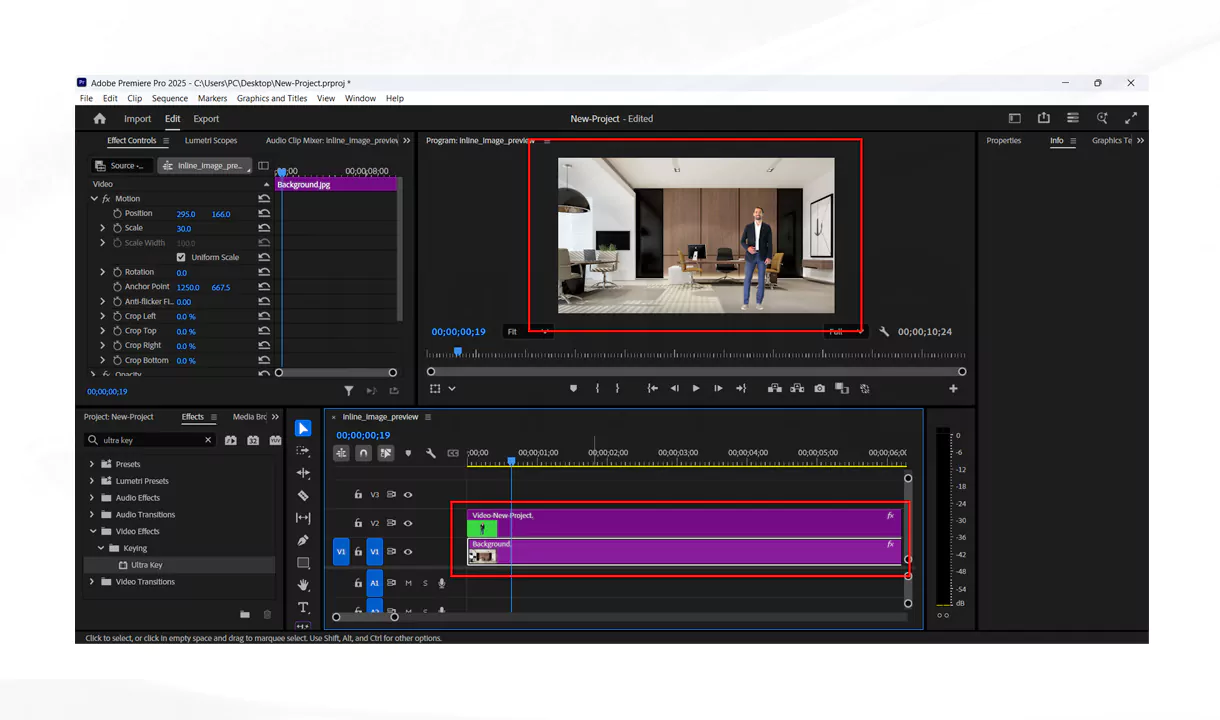Create a new custom bin in Effects

tap(245, 614)
